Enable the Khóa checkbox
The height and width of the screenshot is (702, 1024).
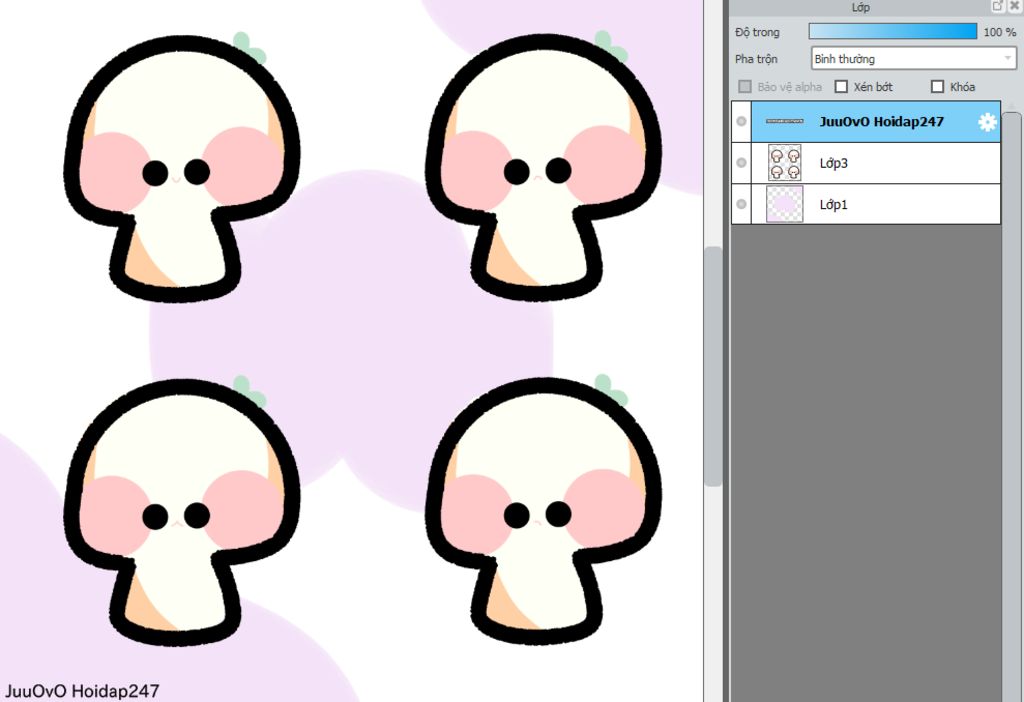(938, 86)
